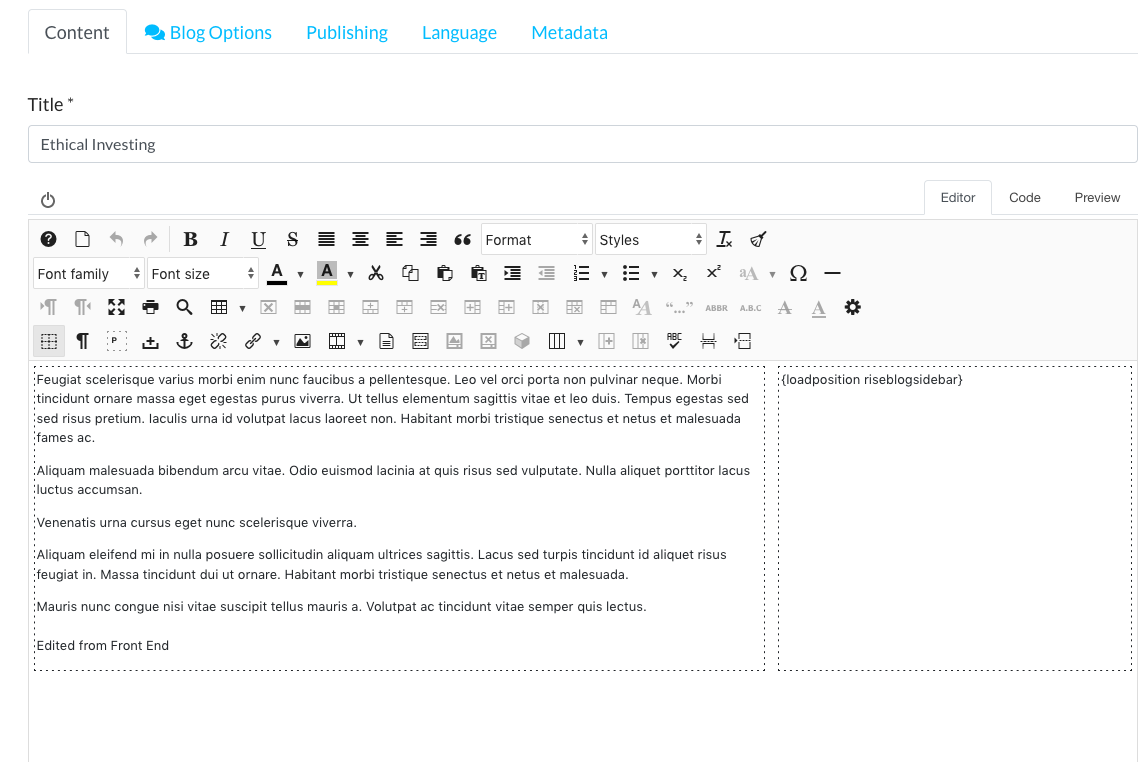This screenshot has height=762, width=1148.
Task: Switch to the Publishing tab
Action: coord(347,32)
